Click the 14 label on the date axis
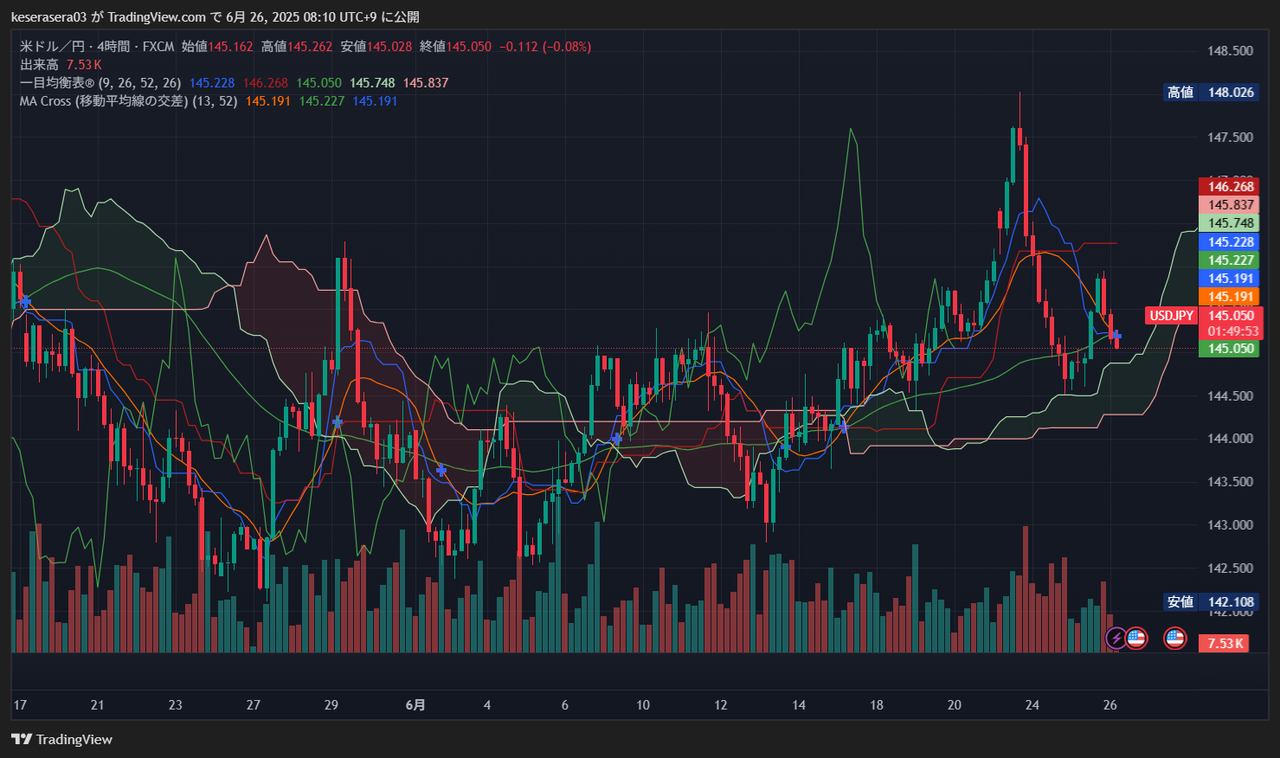This screenshot has width=1280, height=758. (x=799, y=705)
